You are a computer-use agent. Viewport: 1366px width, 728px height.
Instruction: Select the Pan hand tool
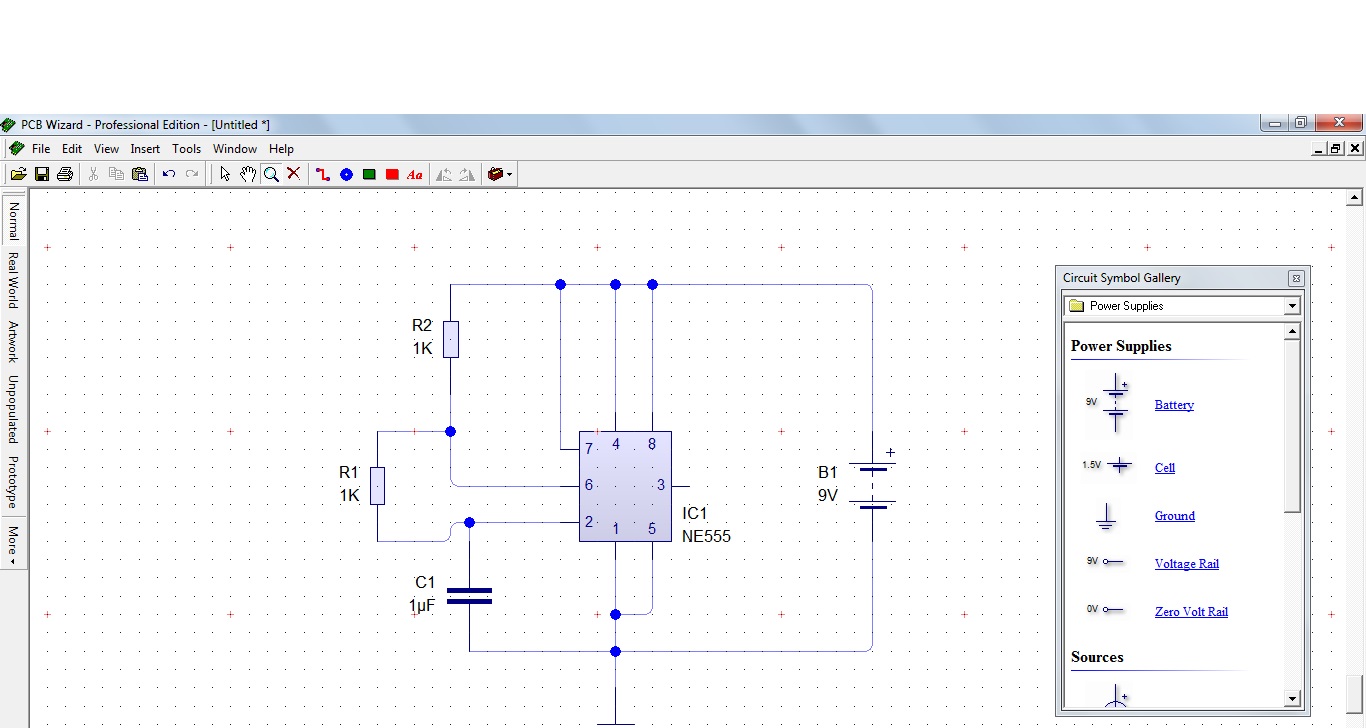(248, 174)
